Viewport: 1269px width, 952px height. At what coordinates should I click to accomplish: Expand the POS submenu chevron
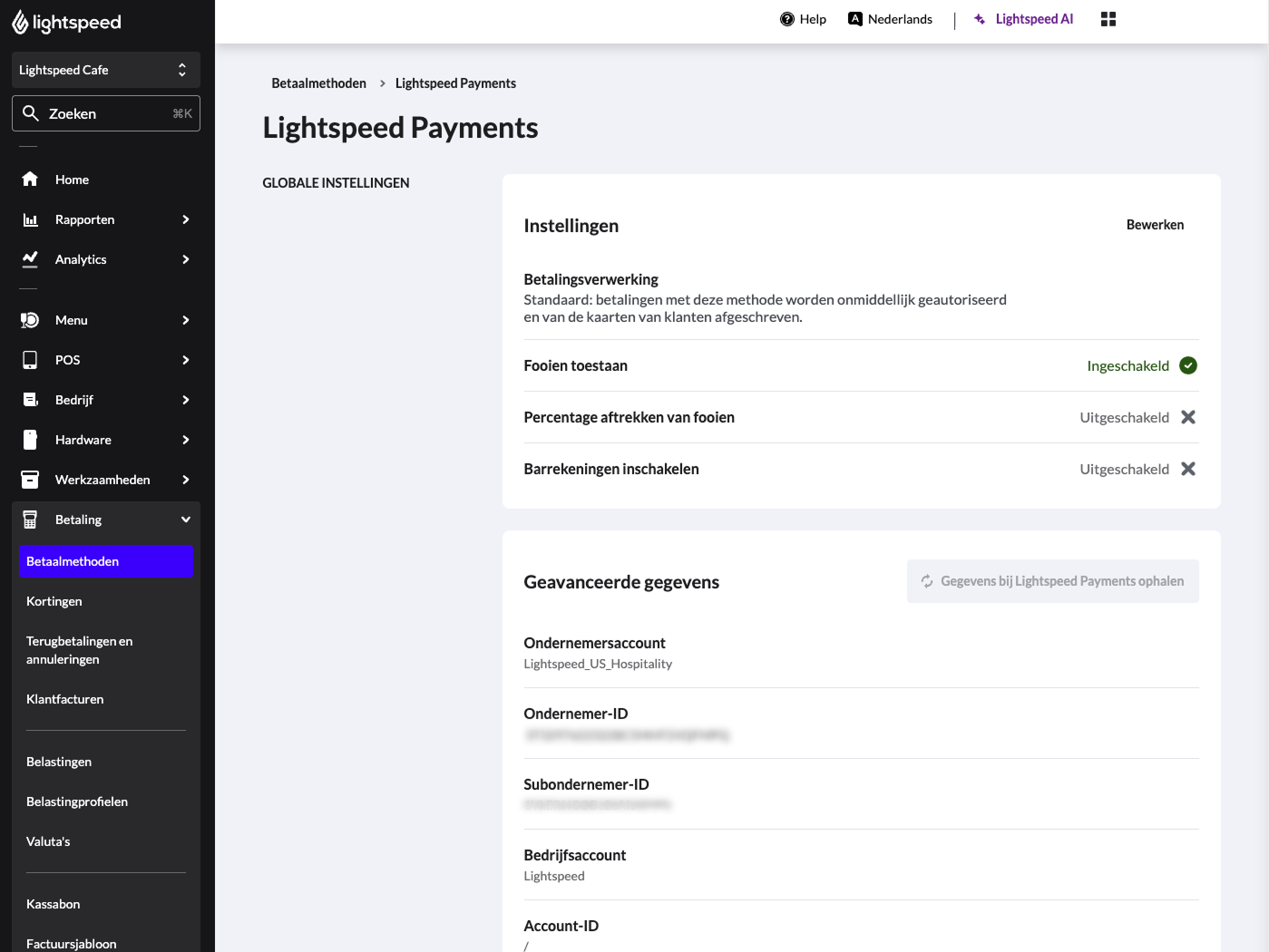coord(186,360)
